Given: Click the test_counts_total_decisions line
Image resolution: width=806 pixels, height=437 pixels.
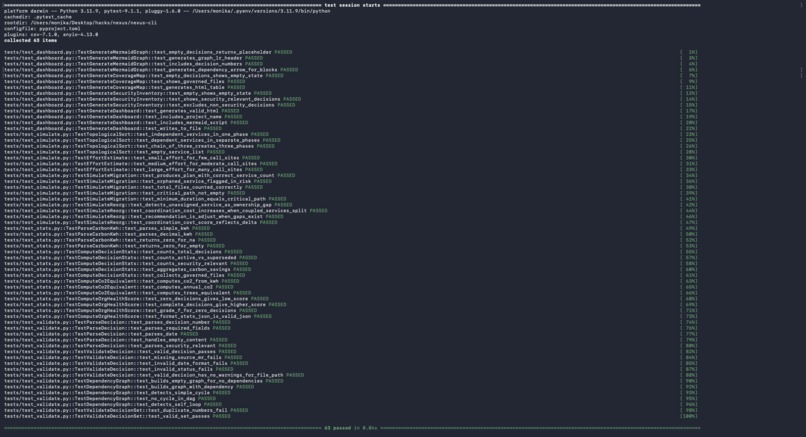Looking at the screenshot, I should coord(123,252).
